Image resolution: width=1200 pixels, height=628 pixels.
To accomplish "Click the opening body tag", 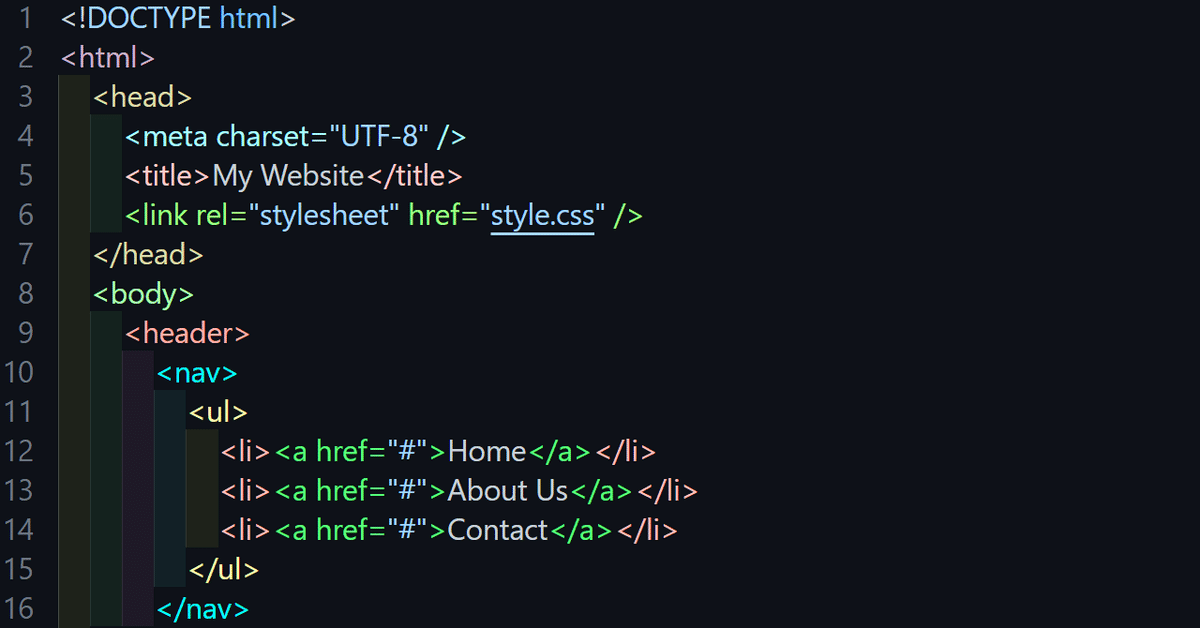I will point(143,294).
